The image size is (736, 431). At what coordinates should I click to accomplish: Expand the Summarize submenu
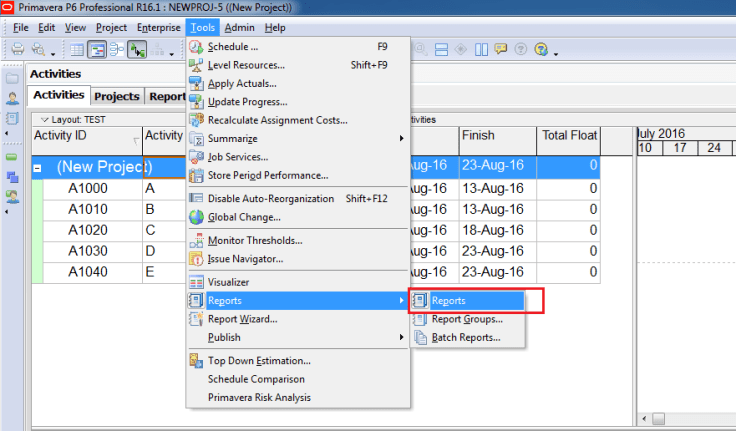pos(298,139)
